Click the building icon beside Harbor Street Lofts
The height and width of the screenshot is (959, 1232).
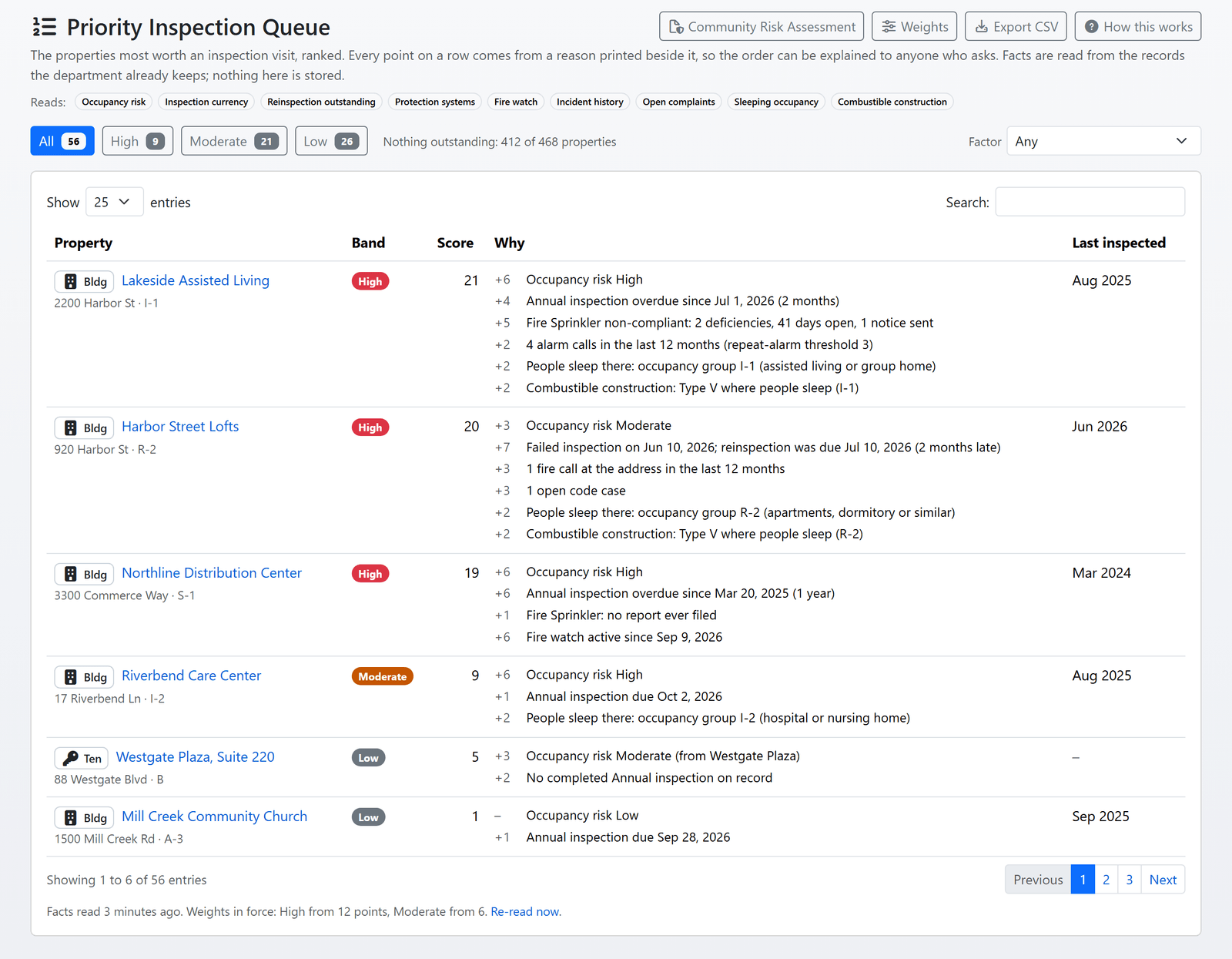(x=71, y=428)
